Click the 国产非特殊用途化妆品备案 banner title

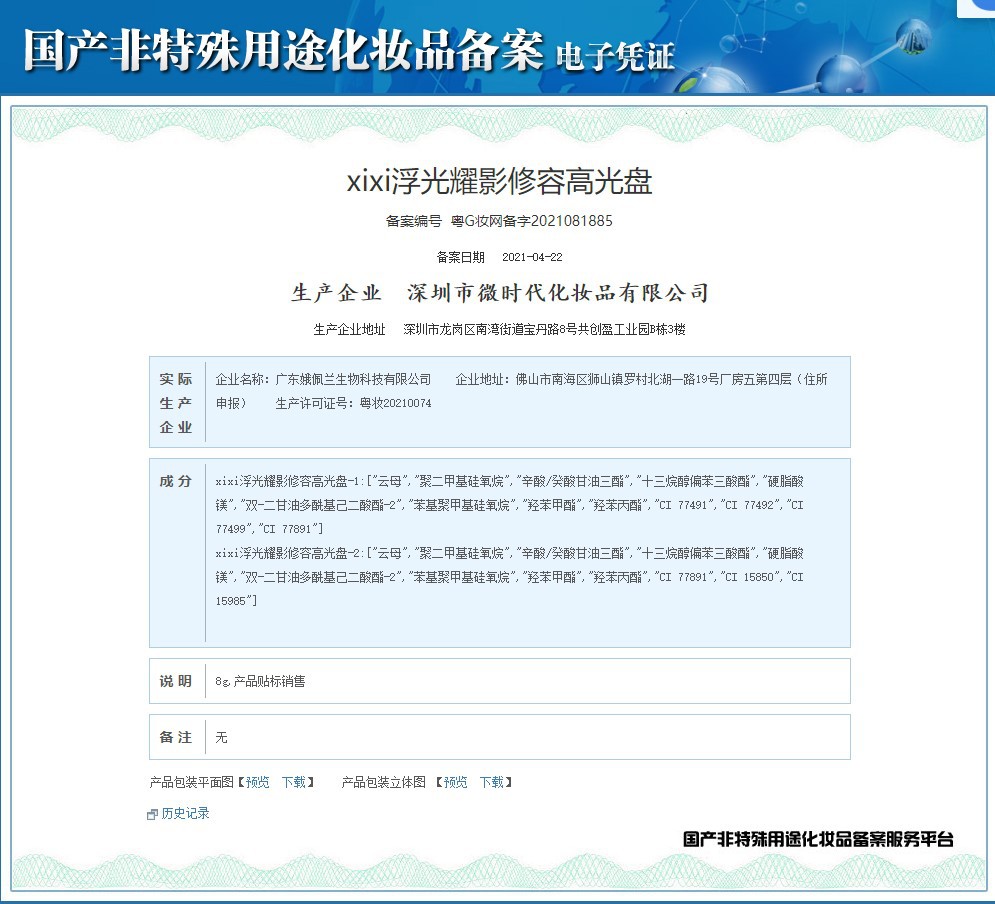[x=283, y=50]
